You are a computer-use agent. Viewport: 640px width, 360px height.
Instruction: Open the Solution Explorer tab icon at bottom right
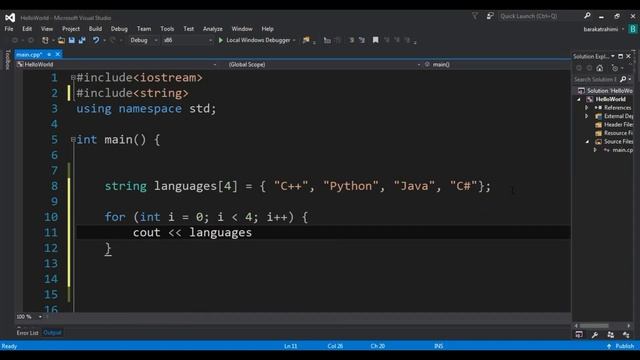579,335
